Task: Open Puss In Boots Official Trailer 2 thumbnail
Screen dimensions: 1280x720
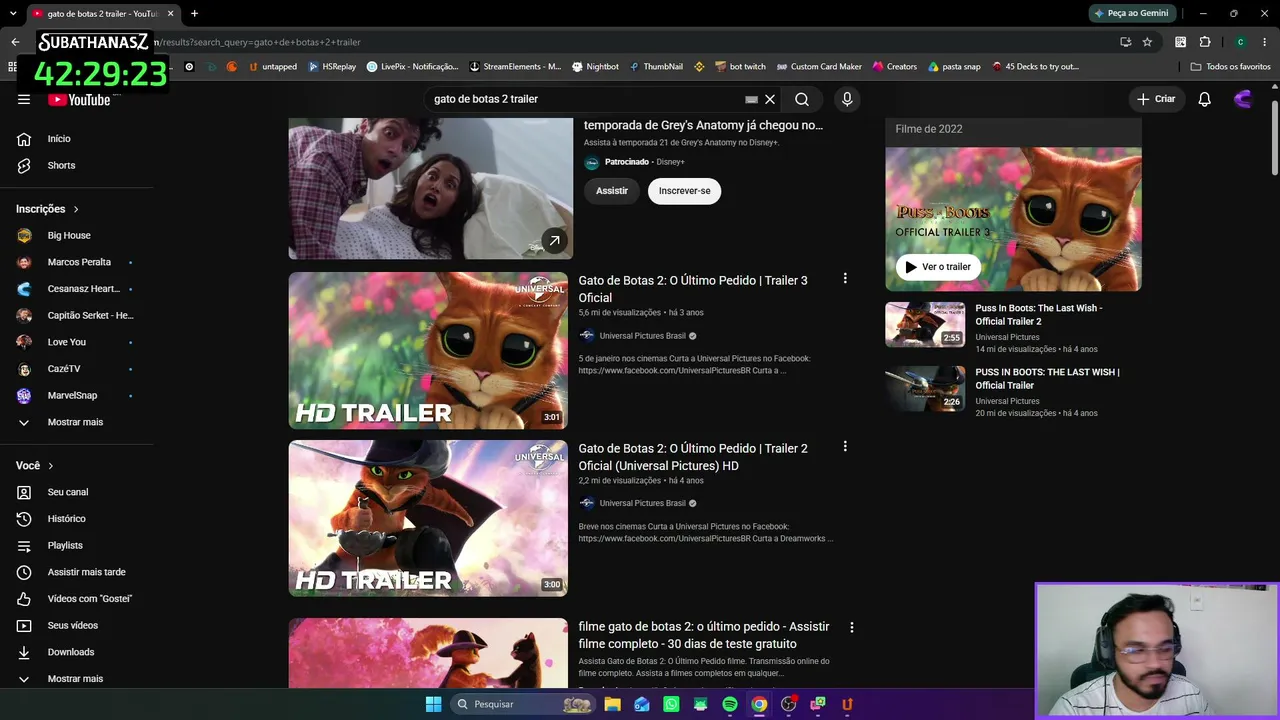Action: [925, 325]
